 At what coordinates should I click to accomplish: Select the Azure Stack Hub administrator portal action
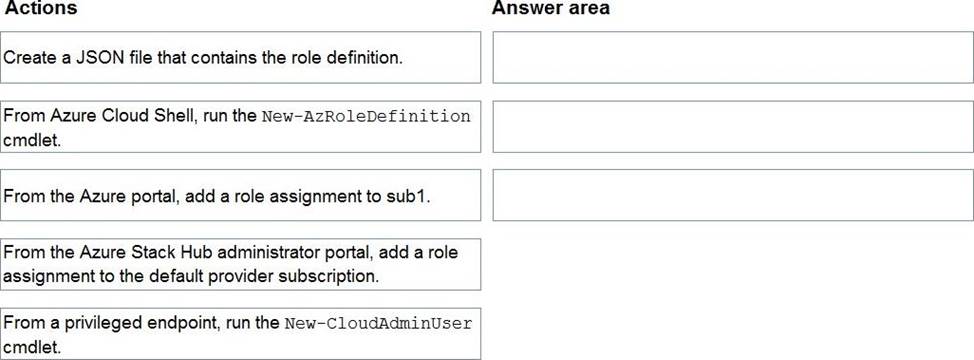click(240, 264)
